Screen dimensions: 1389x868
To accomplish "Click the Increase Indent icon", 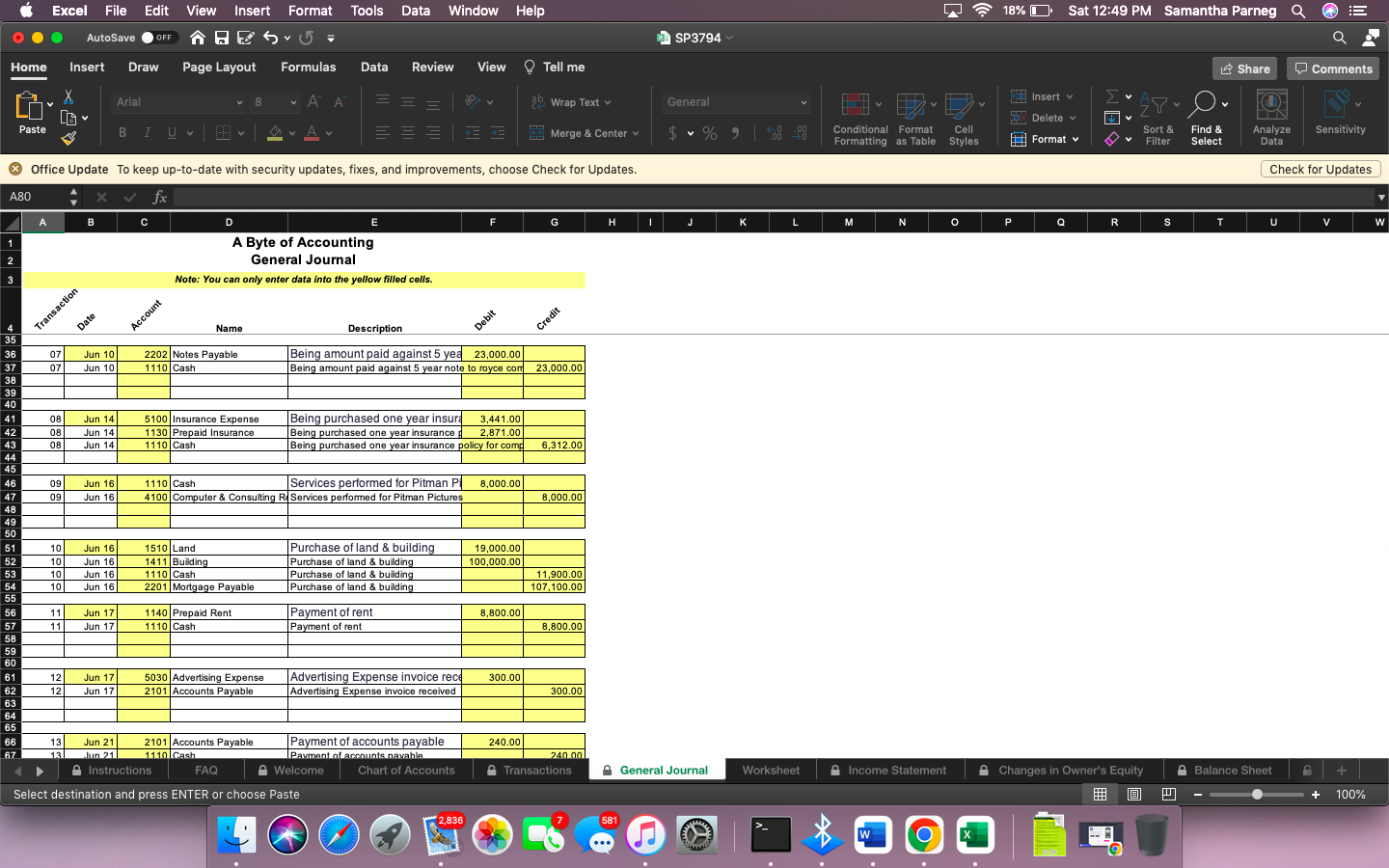I will [x=497, y=133].
